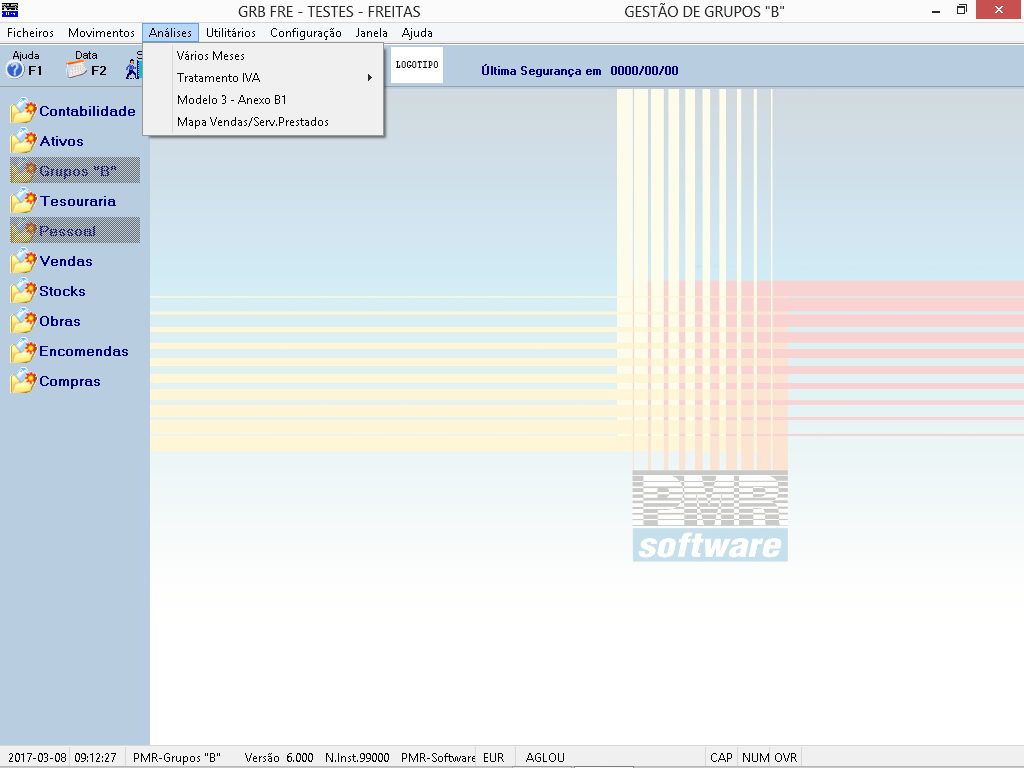Screen dimensions: 1024x768
Task: Click the Última Segurança em date text
Action: pyautogui.click(x=579, y=71)
